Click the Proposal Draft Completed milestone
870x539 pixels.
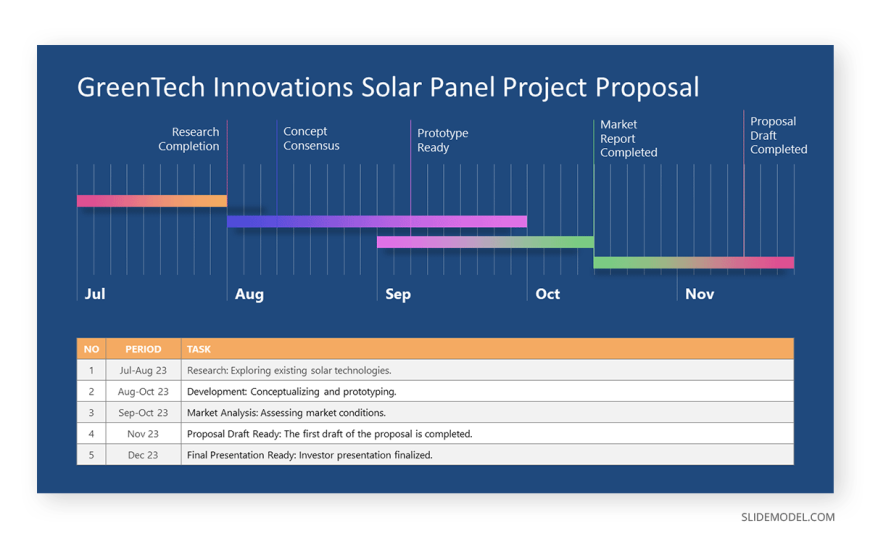pyautogui.click(x=778, y=136)
